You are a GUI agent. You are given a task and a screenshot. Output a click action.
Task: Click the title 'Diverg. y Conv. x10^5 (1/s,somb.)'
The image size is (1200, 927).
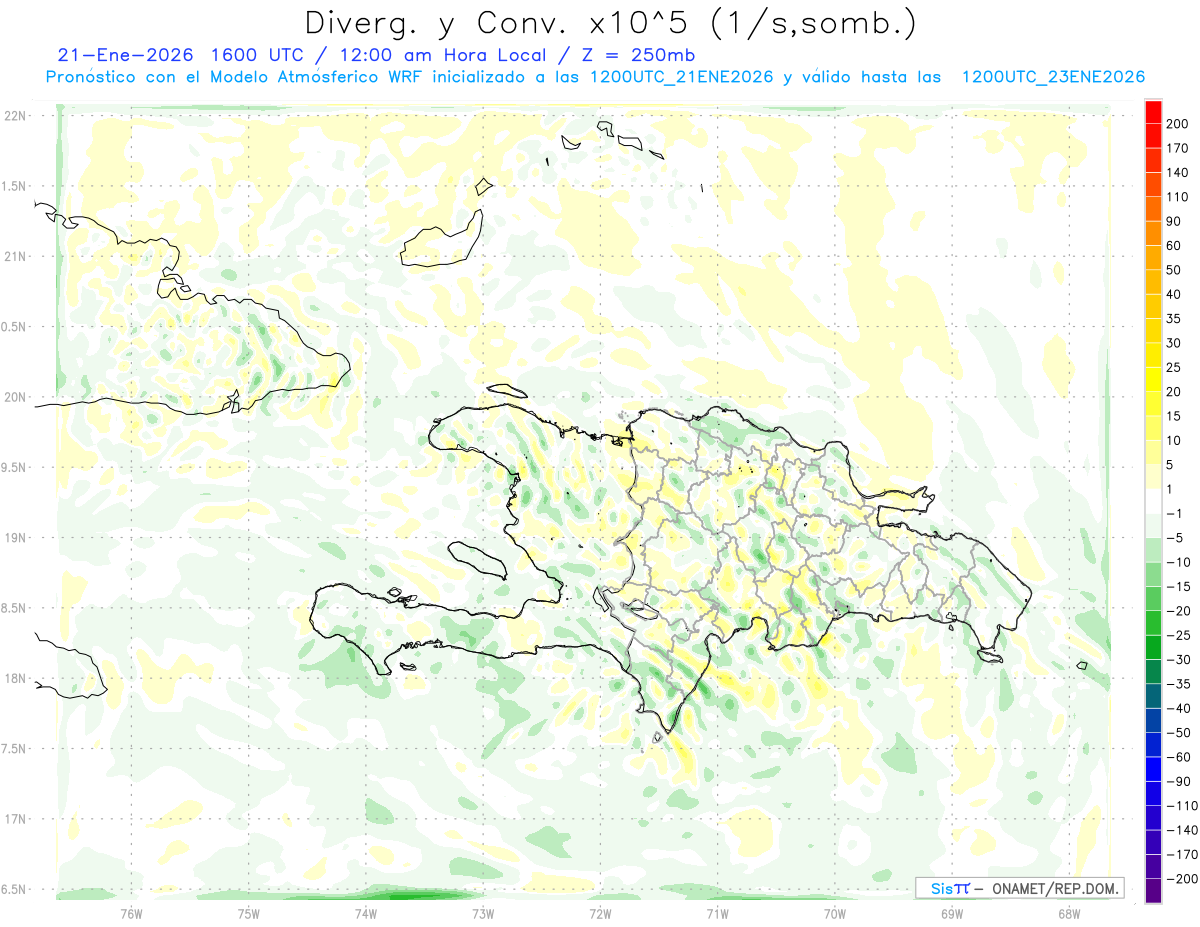coord(610,22)
